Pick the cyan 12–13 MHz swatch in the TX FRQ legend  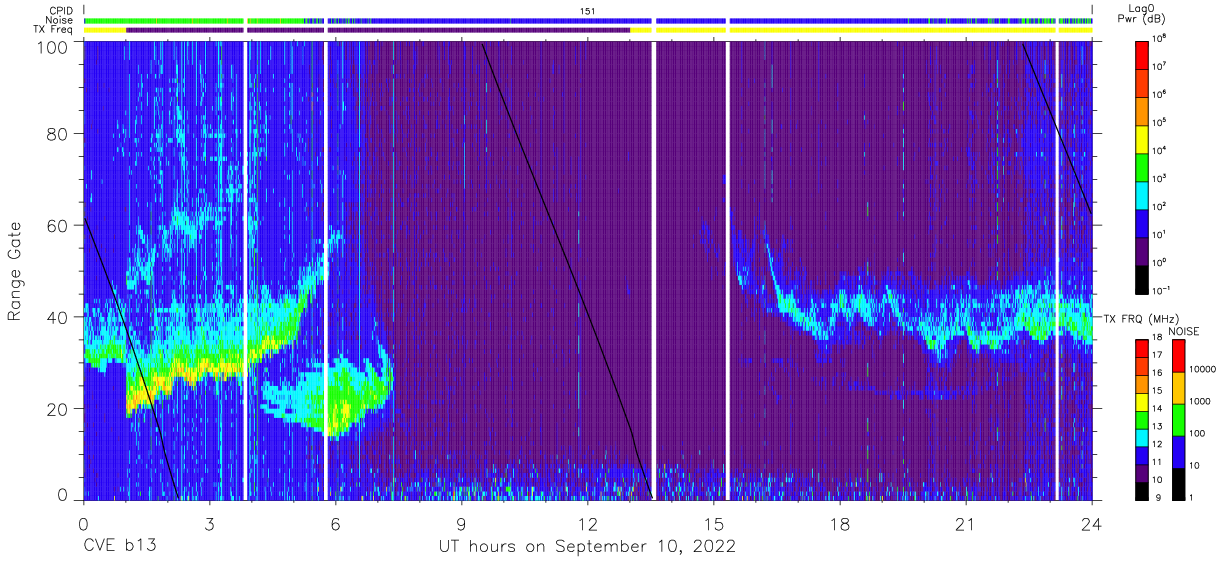click(x=1142, y=436)
